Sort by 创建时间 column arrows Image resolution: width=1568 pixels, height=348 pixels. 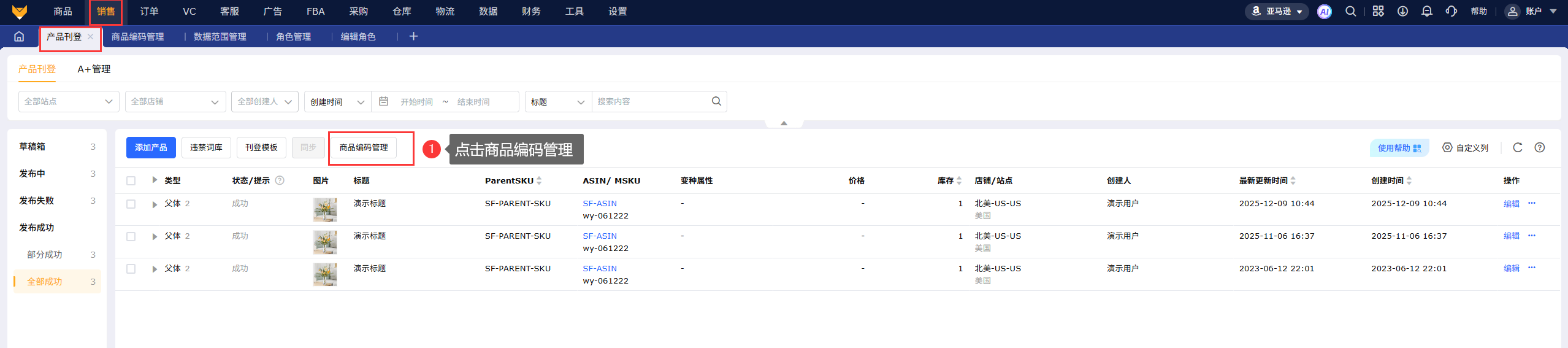click(x=1409, y=180)
